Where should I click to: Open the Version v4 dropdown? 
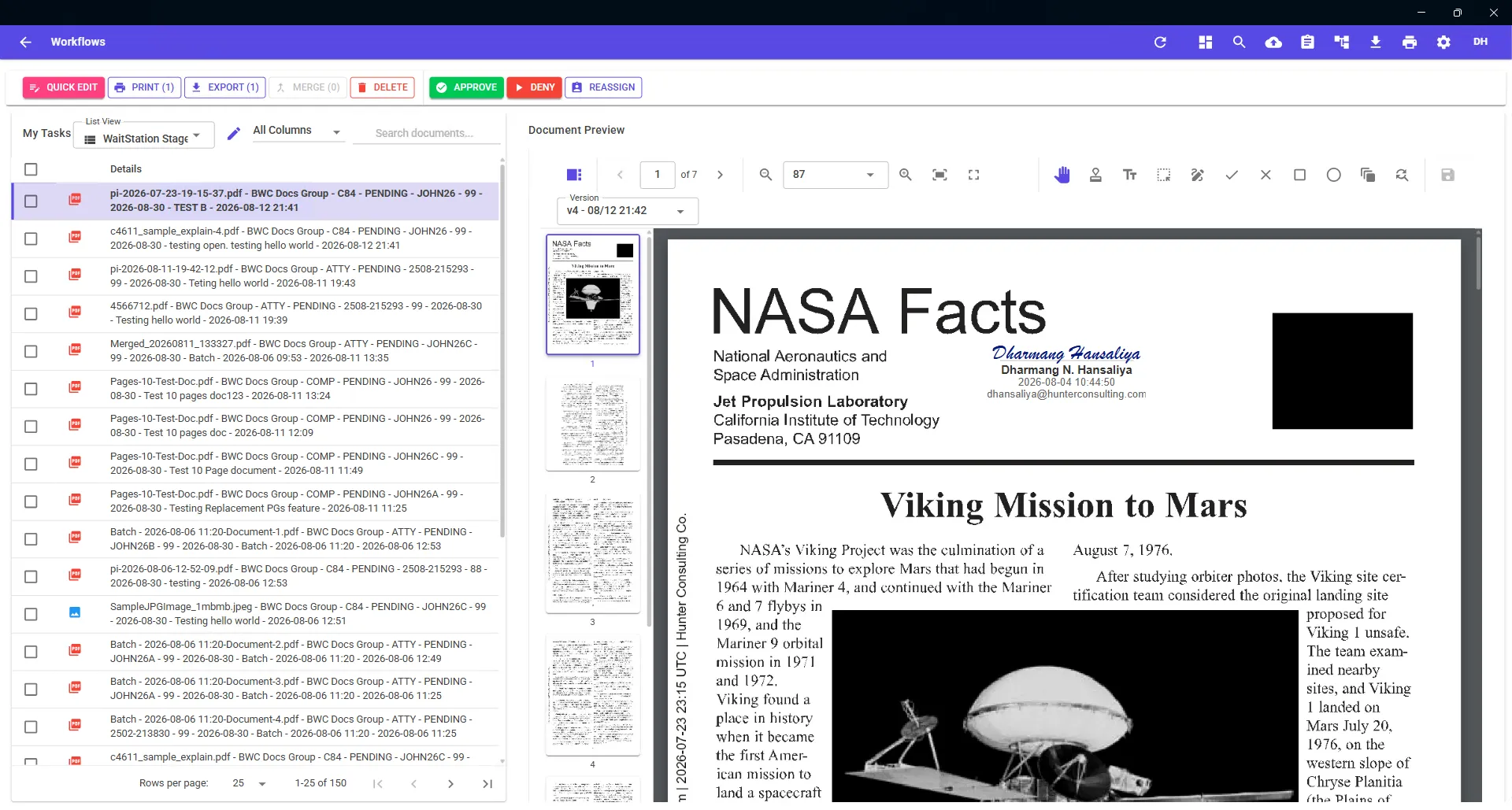point(627,211)
